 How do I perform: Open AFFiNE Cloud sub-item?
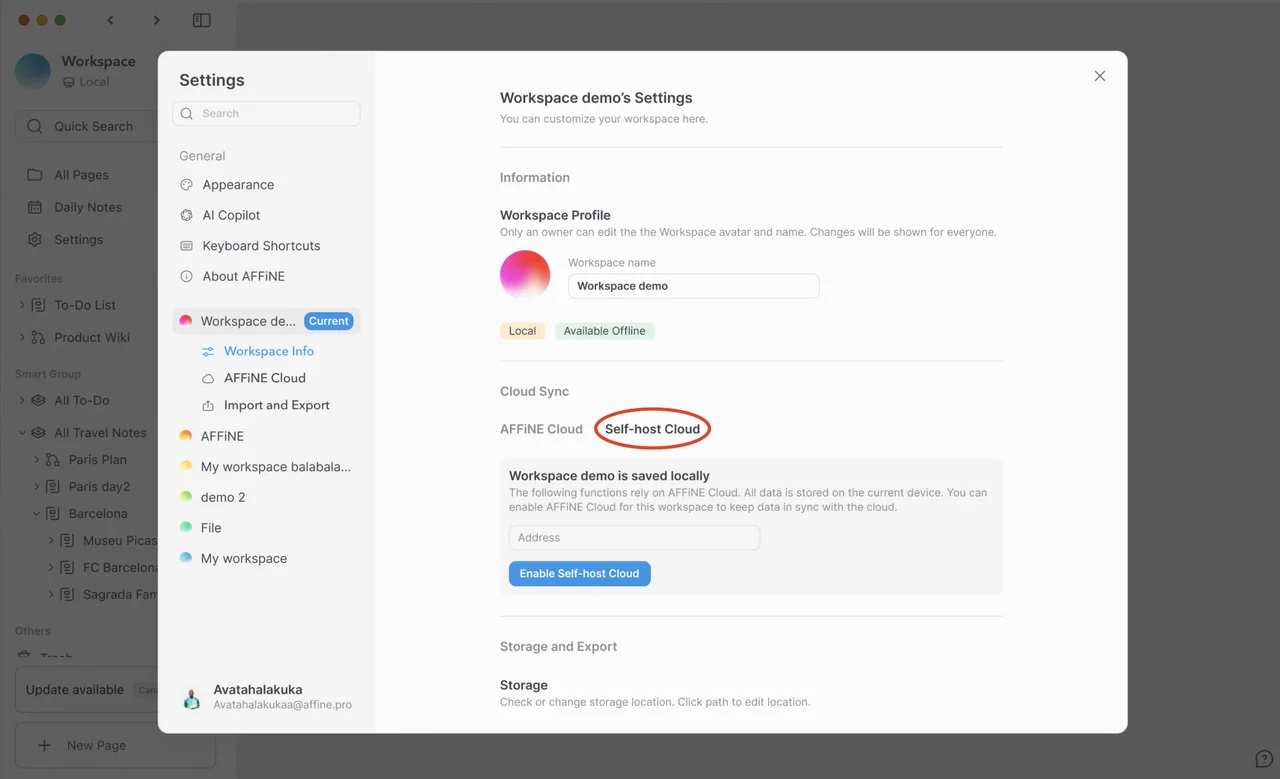(264, 378)
